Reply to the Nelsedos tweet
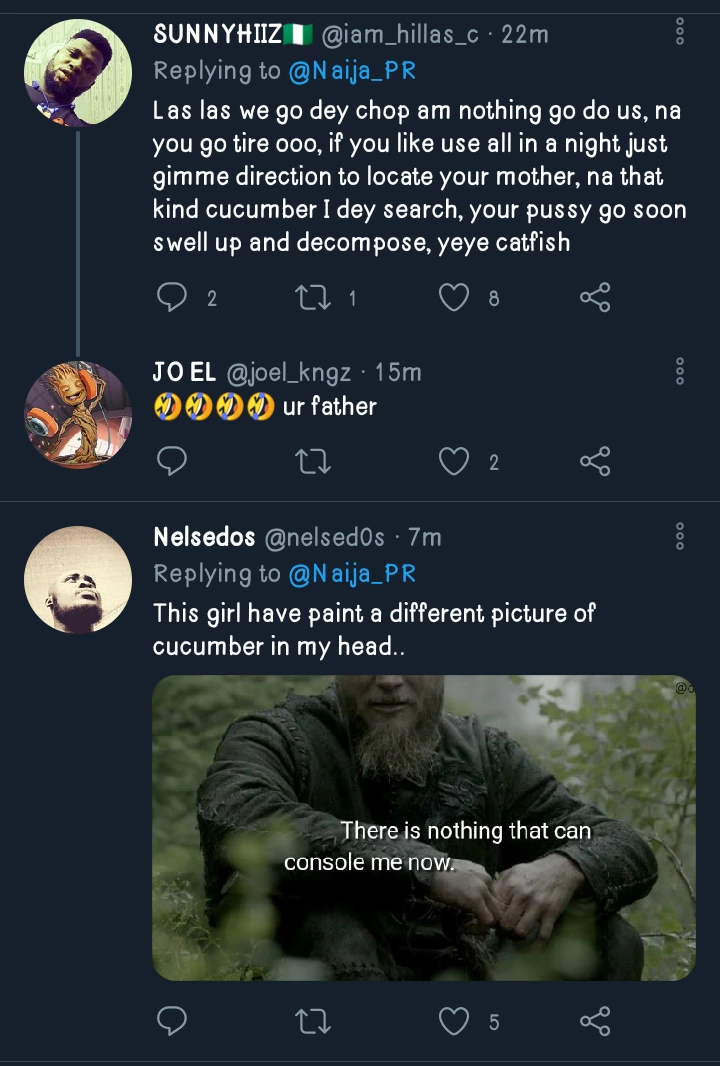 173,1020
